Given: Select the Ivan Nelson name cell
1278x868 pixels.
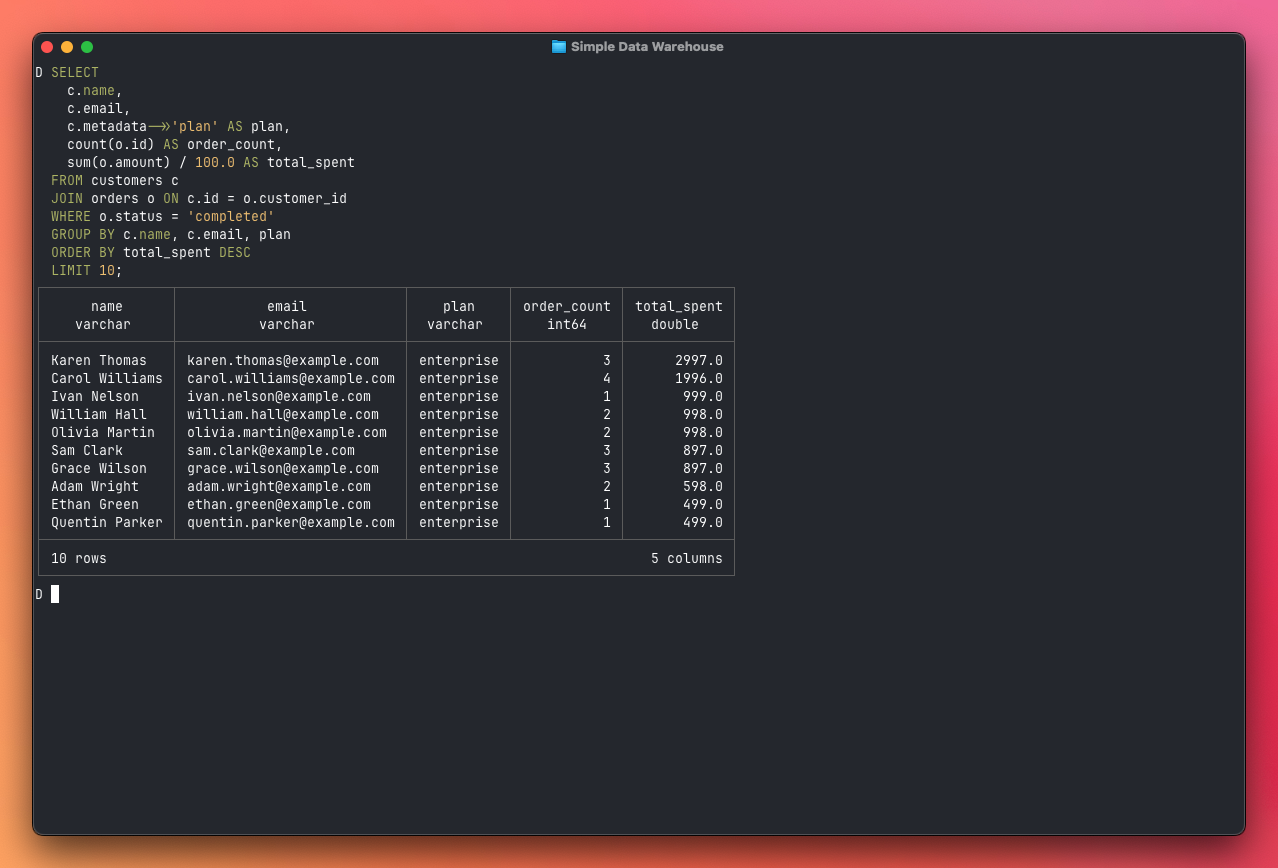Looking at the screenshot, I should point(95,397).
